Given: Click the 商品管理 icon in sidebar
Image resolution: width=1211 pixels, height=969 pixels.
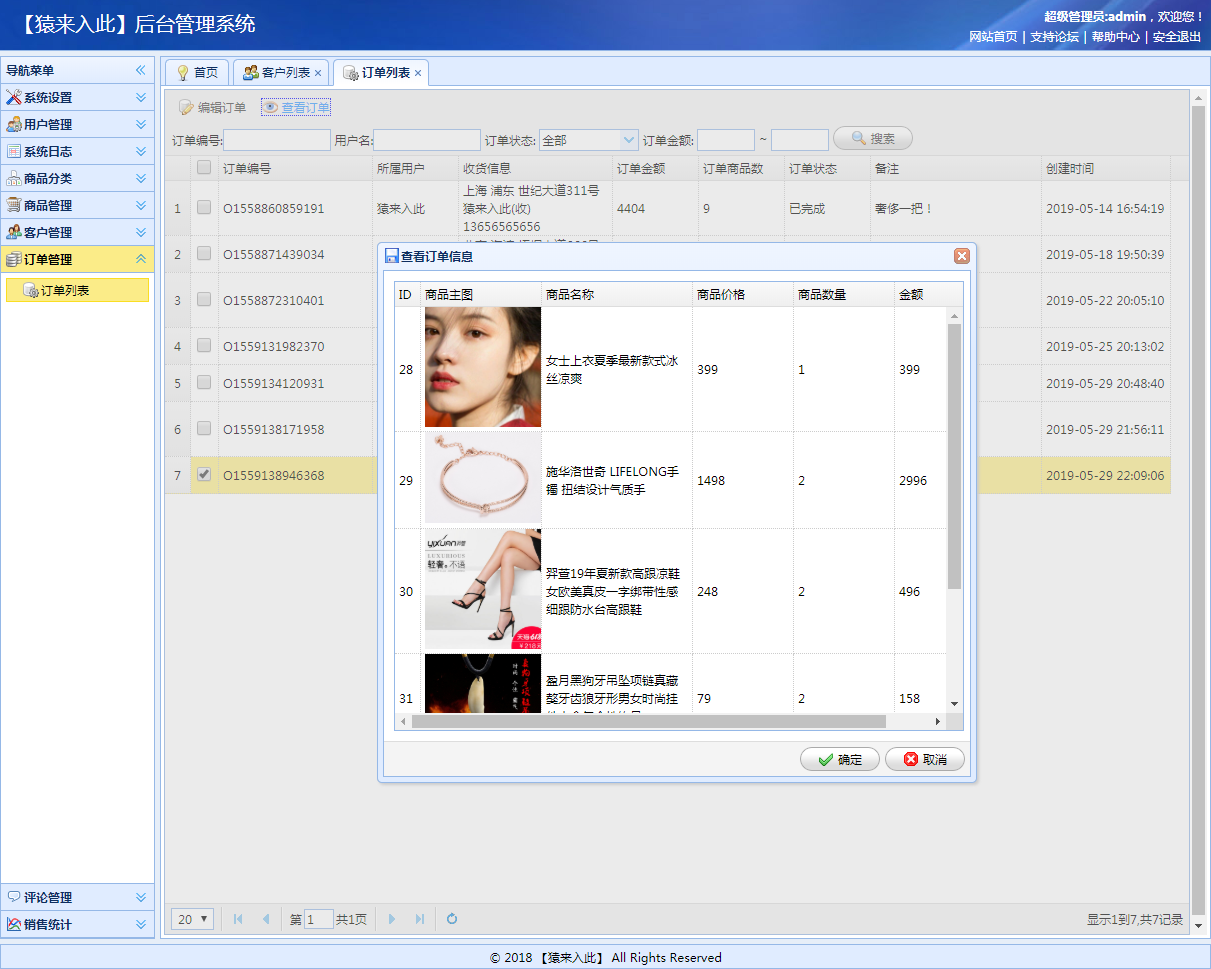Looking at the screenshot, I should [14, 206].
